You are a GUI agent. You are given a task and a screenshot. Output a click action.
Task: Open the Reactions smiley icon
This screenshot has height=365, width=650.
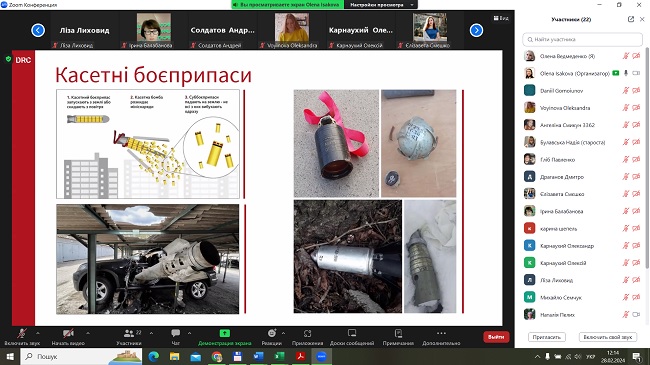pyautogui.click(x=272, y=333)
